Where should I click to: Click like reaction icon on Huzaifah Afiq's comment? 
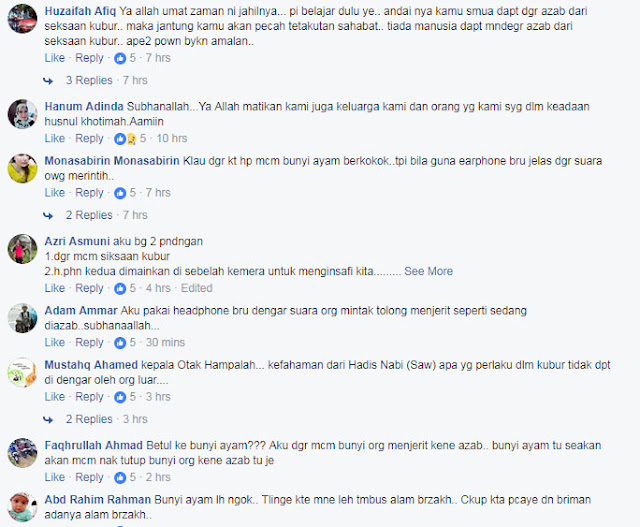[x=120, y=58]
